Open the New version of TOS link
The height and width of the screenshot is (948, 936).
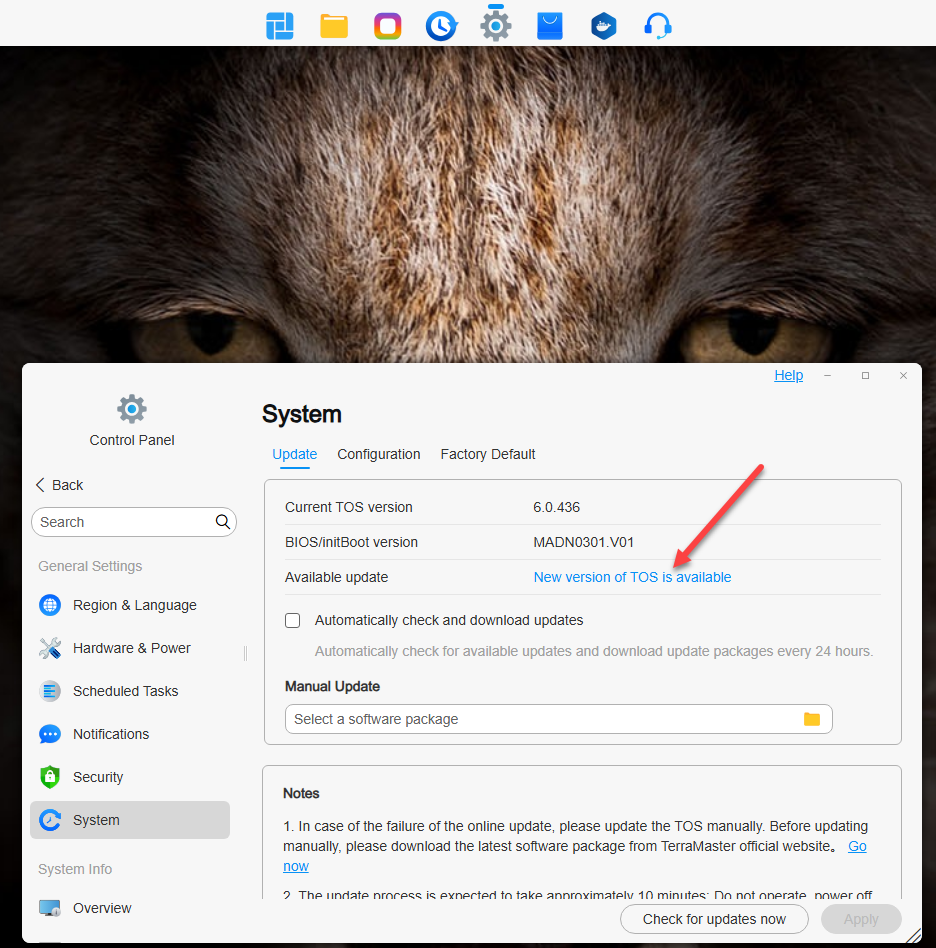(632, 577)
